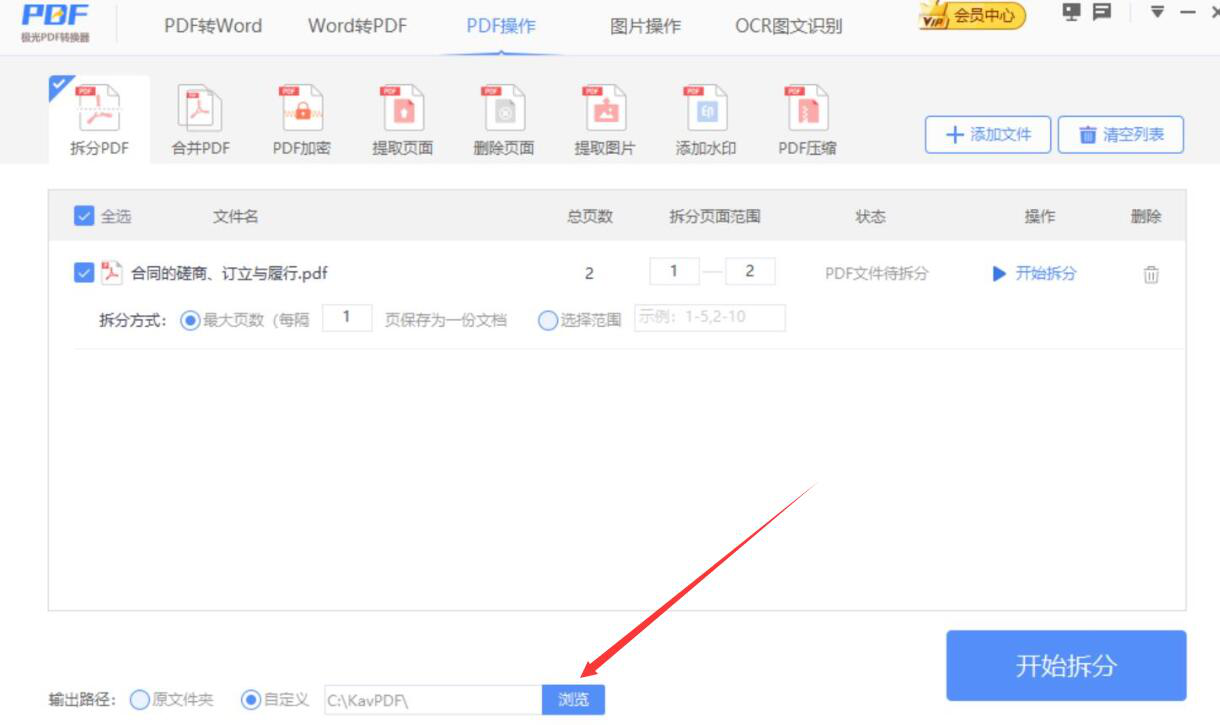Switch to Word转PDF tab

[x=357, y=26]
